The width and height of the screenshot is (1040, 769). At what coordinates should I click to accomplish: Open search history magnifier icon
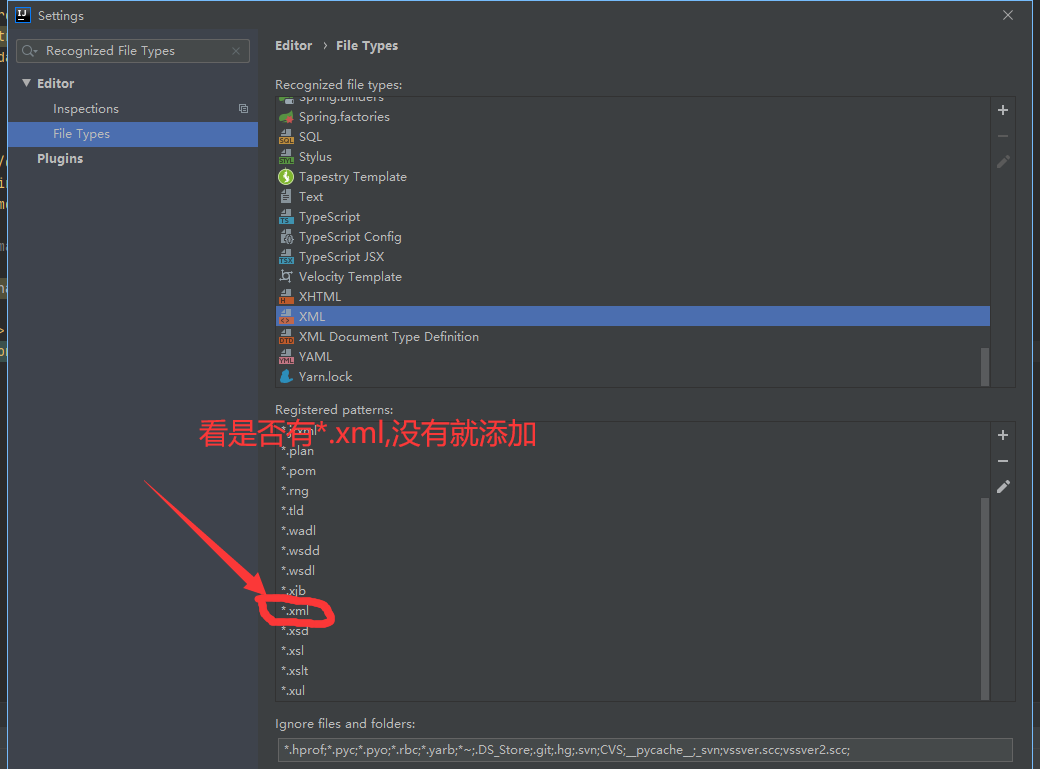[29, 51]
